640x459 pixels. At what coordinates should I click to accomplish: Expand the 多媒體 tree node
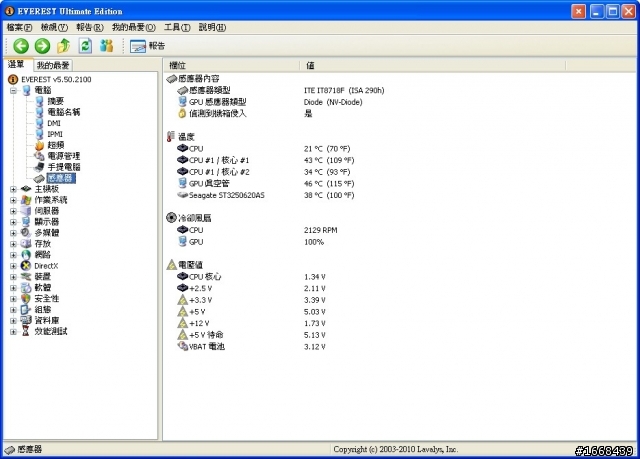[x=13, y=233]
